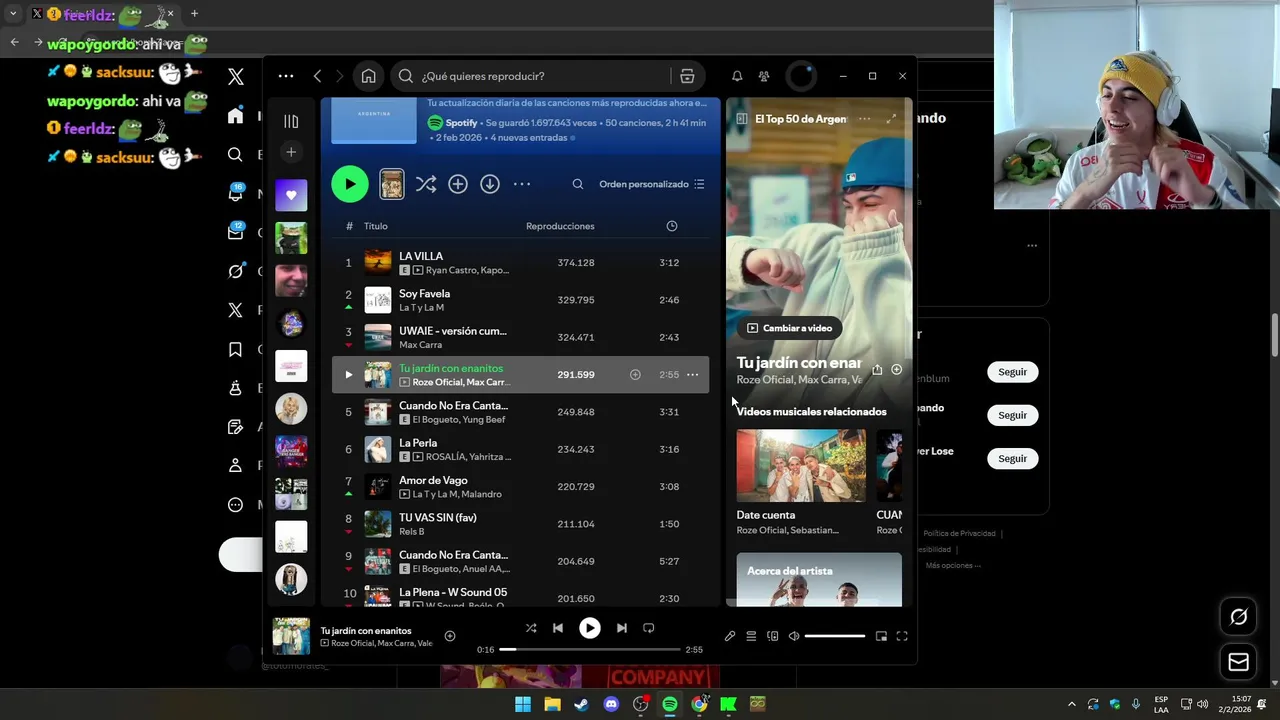Open X search icon in browser sidebar
Screen dimensions: 1280x720
point(235,155)
